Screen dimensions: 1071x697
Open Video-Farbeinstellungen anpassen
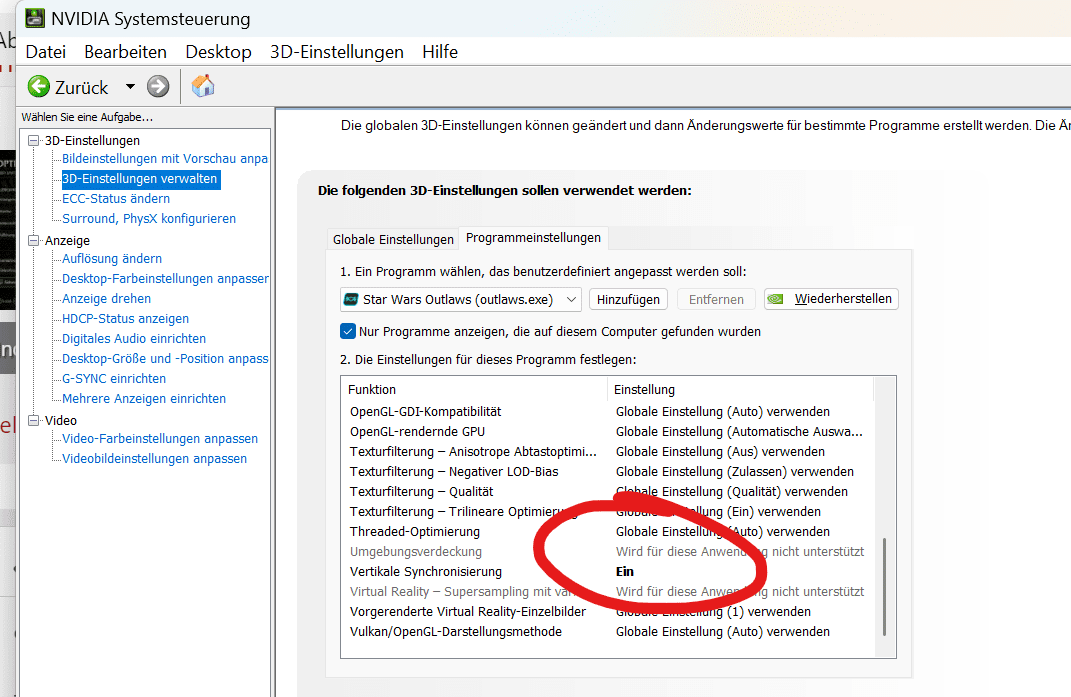(x=160, y=439)
